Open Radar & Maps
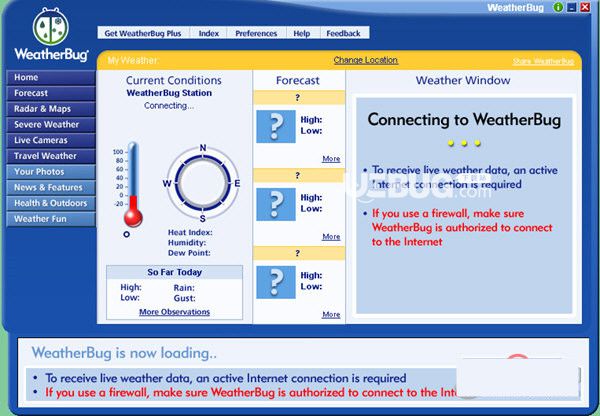The width and height of the screenshot is (600, 416). click(51, 109)
